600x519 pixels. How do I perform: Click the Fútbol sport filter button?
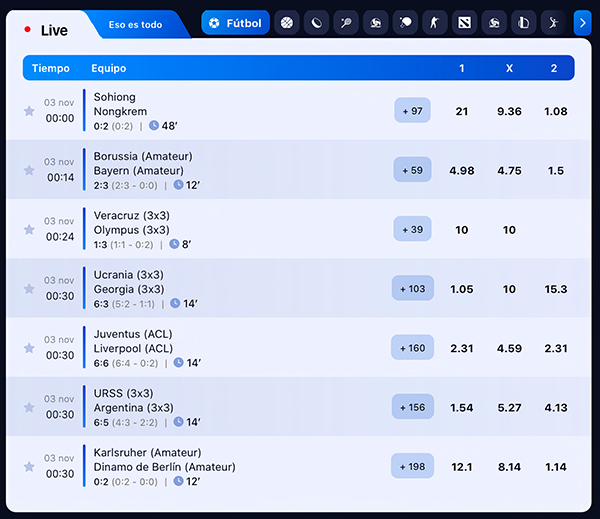click(x=235, y=23)
